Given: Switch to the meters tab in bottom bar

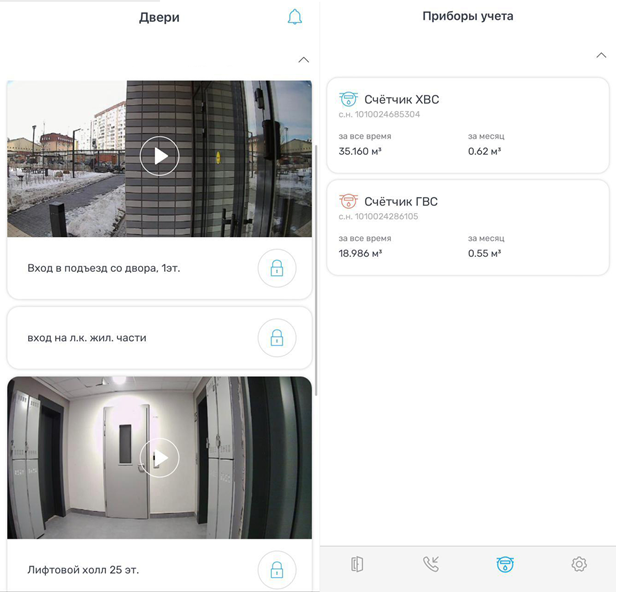Looking at the screenshot, I should click(505, 564).
